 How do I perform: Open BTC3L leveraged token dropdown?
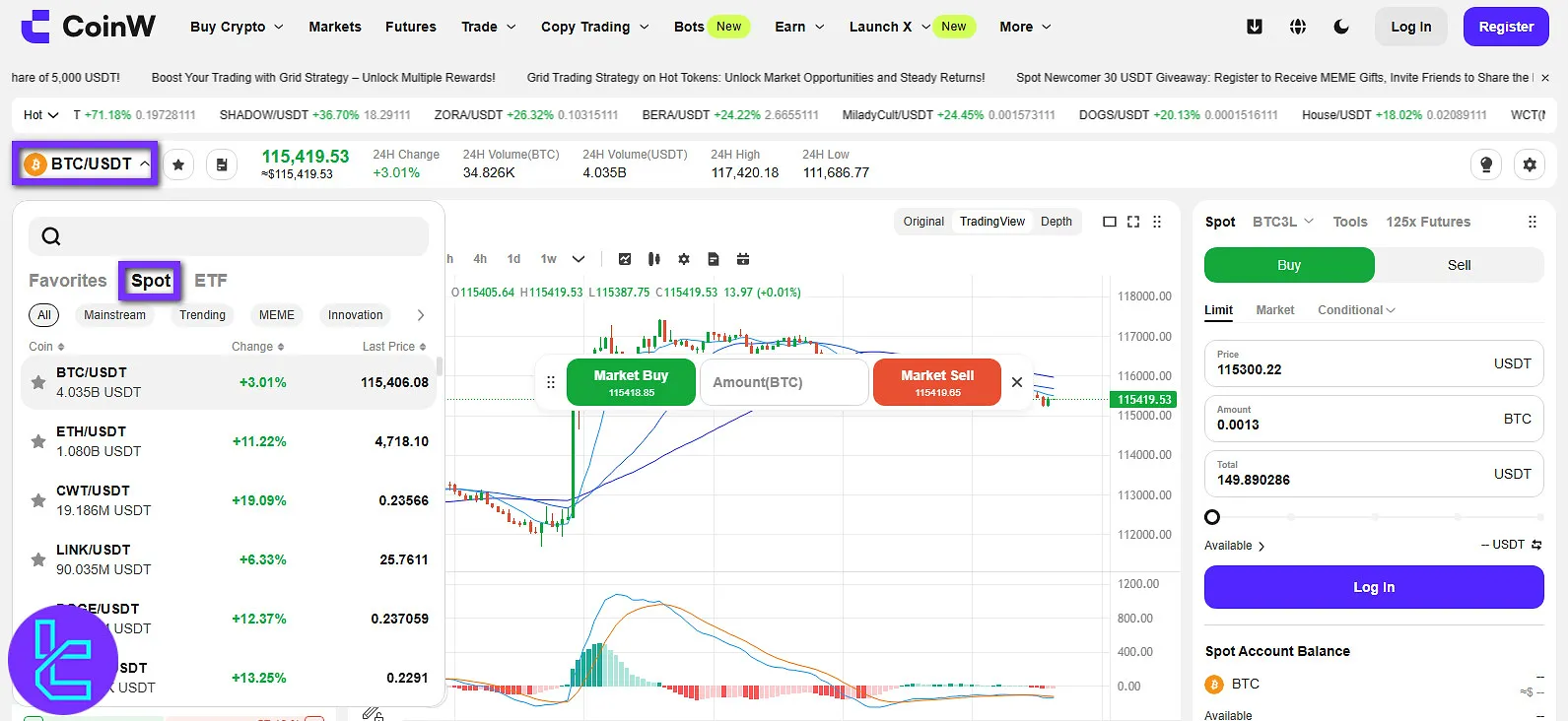tap(1283, 222)
